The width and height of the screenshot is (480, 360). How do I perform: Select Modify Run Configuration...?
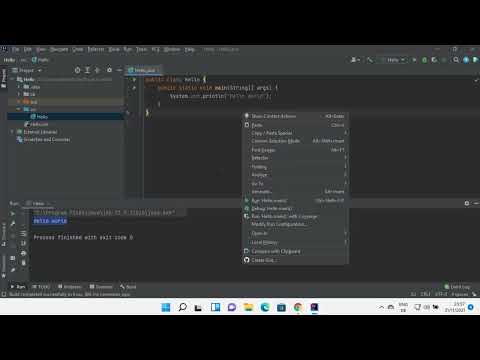coord(295,224)
